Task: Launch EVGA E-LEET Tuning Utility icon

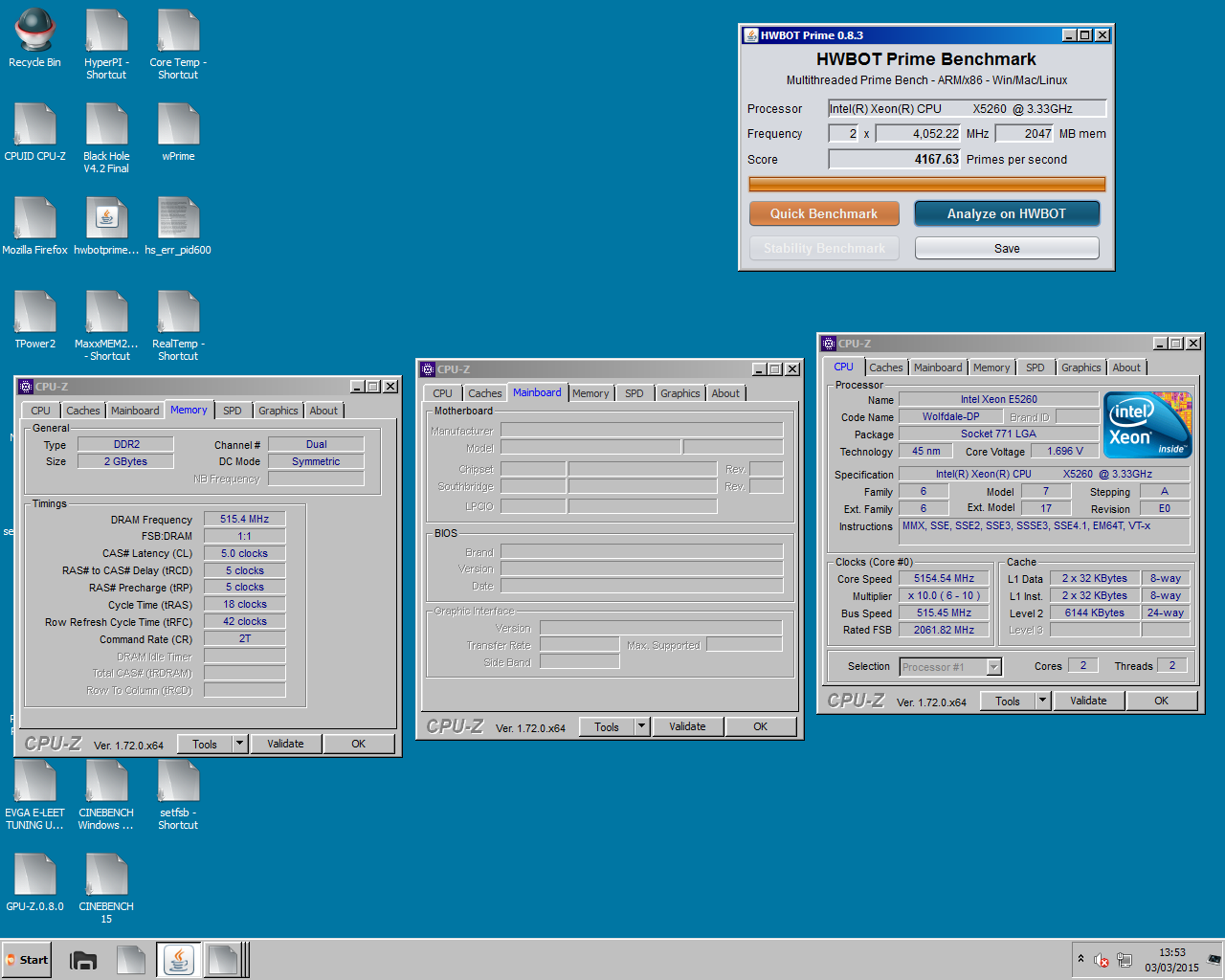Action: [34, 794]
